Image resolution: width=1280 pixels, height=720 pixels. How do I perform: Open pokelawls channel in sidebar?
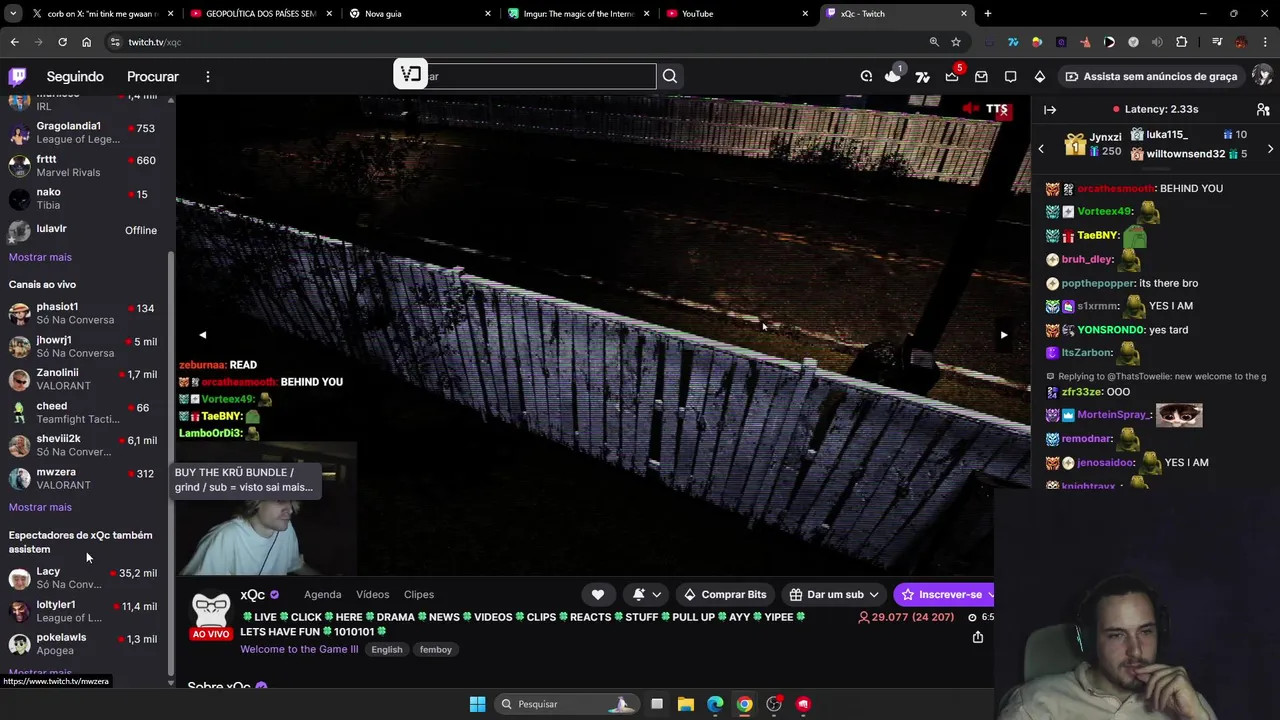tap(85, 643)
